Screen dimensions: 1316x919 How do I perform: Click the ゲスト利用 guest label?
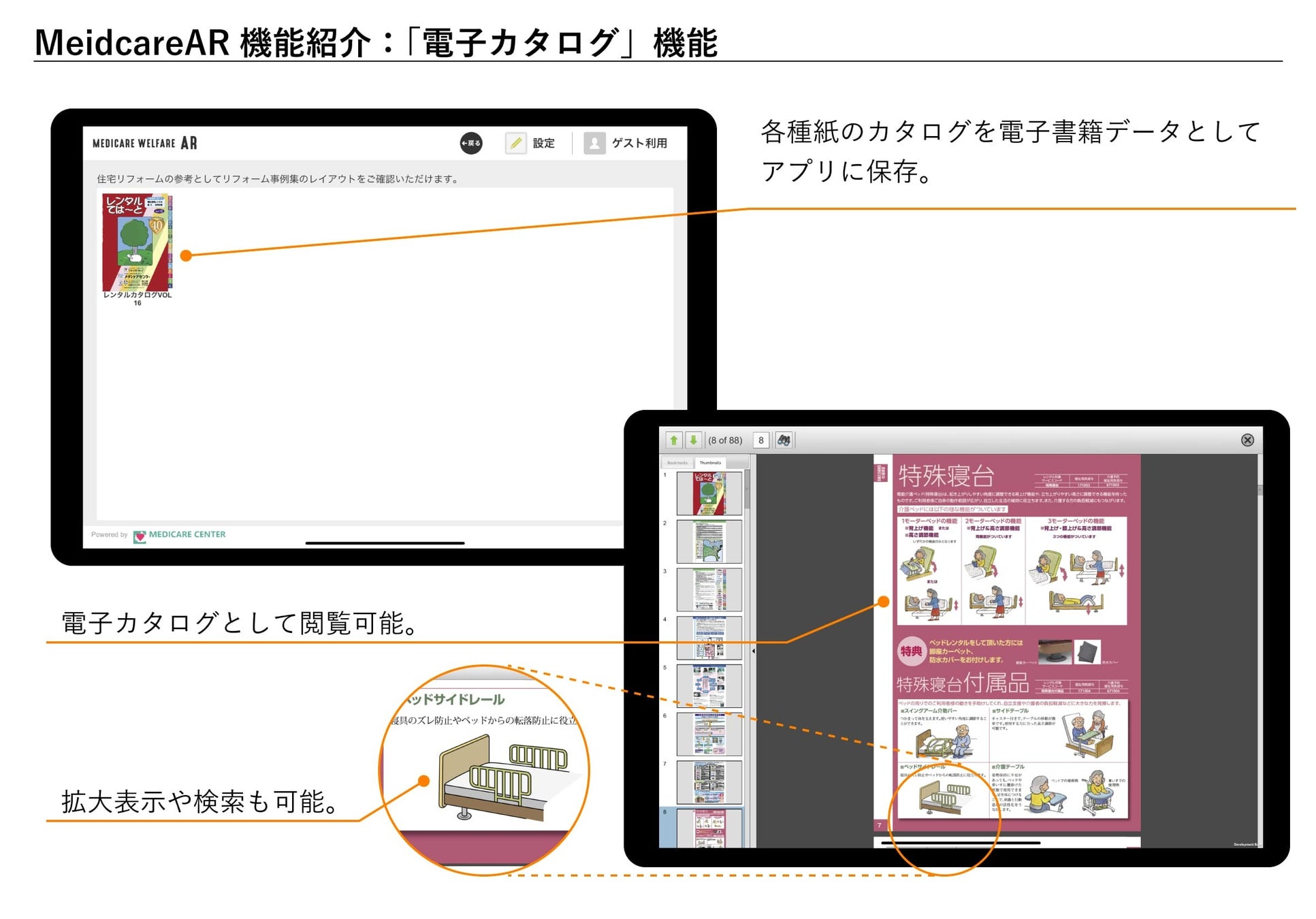639,143
